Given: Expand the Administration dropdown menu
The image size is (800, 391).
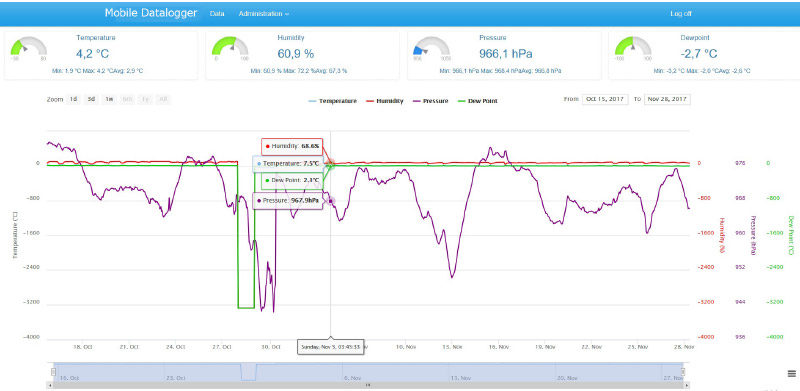Looking at the screenshot, I should 264,14.
